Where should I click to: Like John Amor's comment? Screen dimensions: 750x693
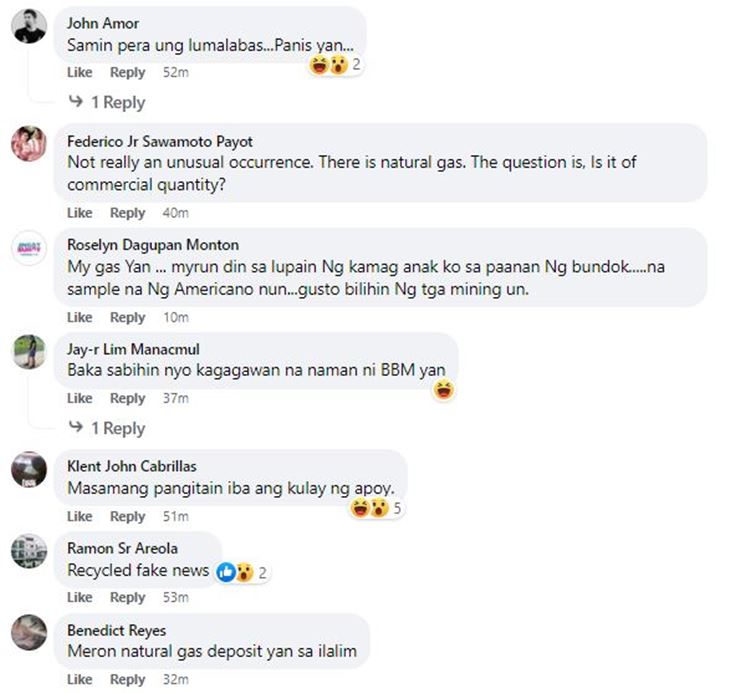79,72
